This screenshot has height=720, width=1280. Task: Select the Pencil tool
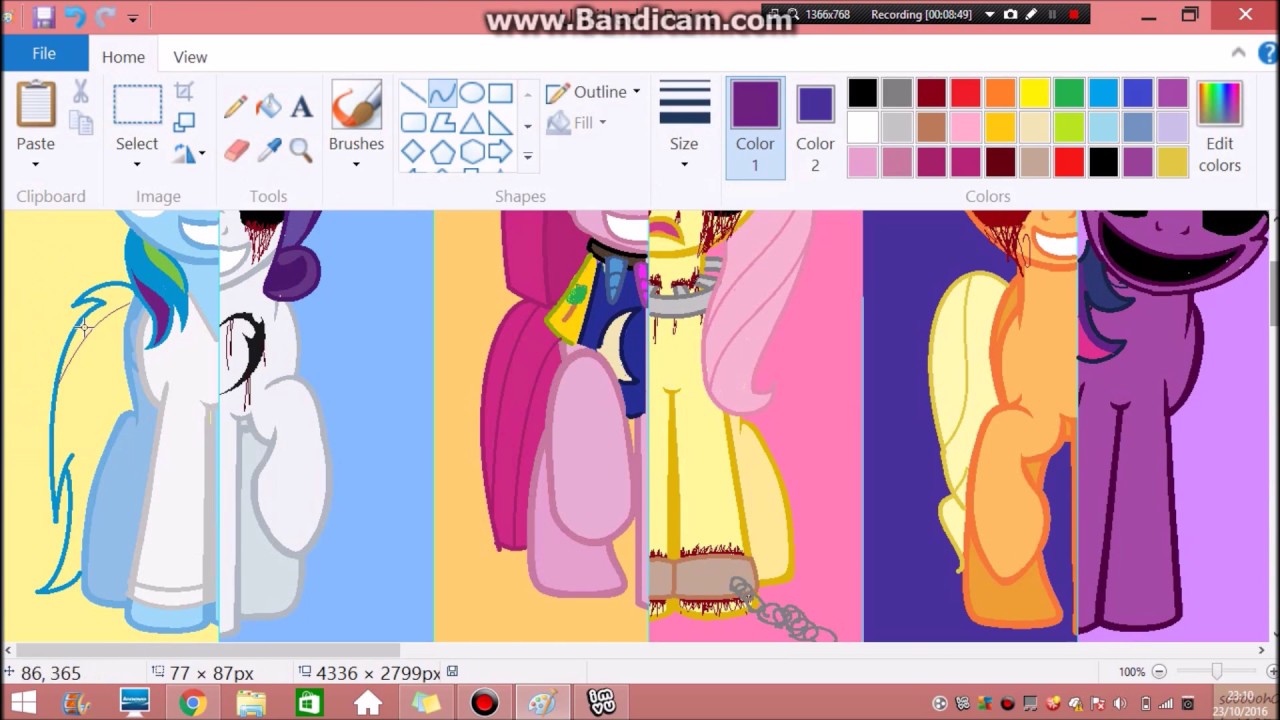coord(236,107)
